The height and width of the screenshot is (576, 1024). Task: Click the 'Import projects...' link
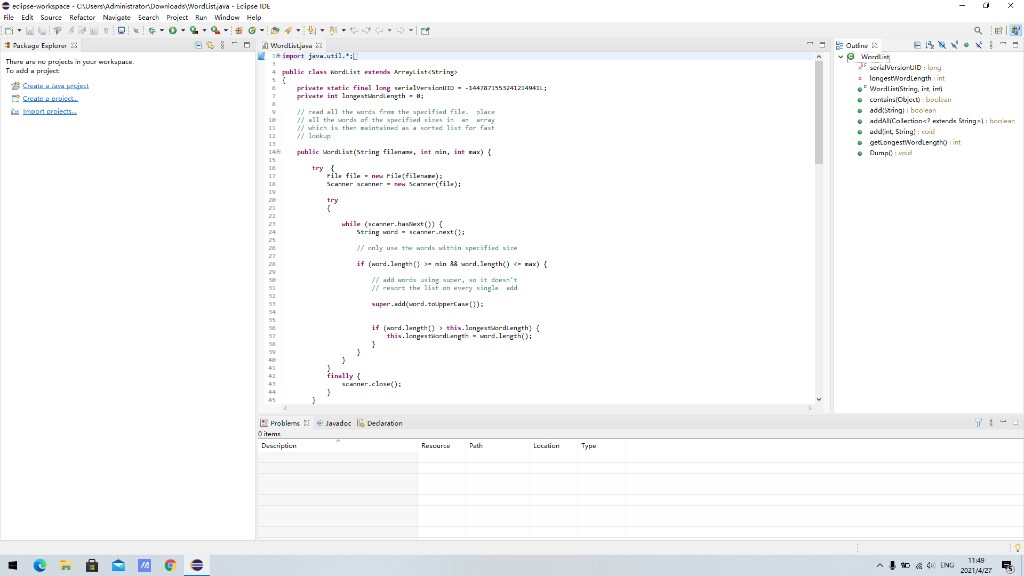coord(49,111)
